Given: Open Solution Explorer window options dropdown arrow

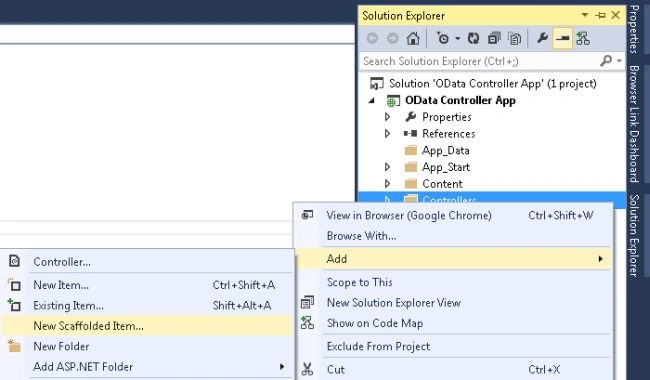Looking at the screenshot, I should click(x=585, y=15).
